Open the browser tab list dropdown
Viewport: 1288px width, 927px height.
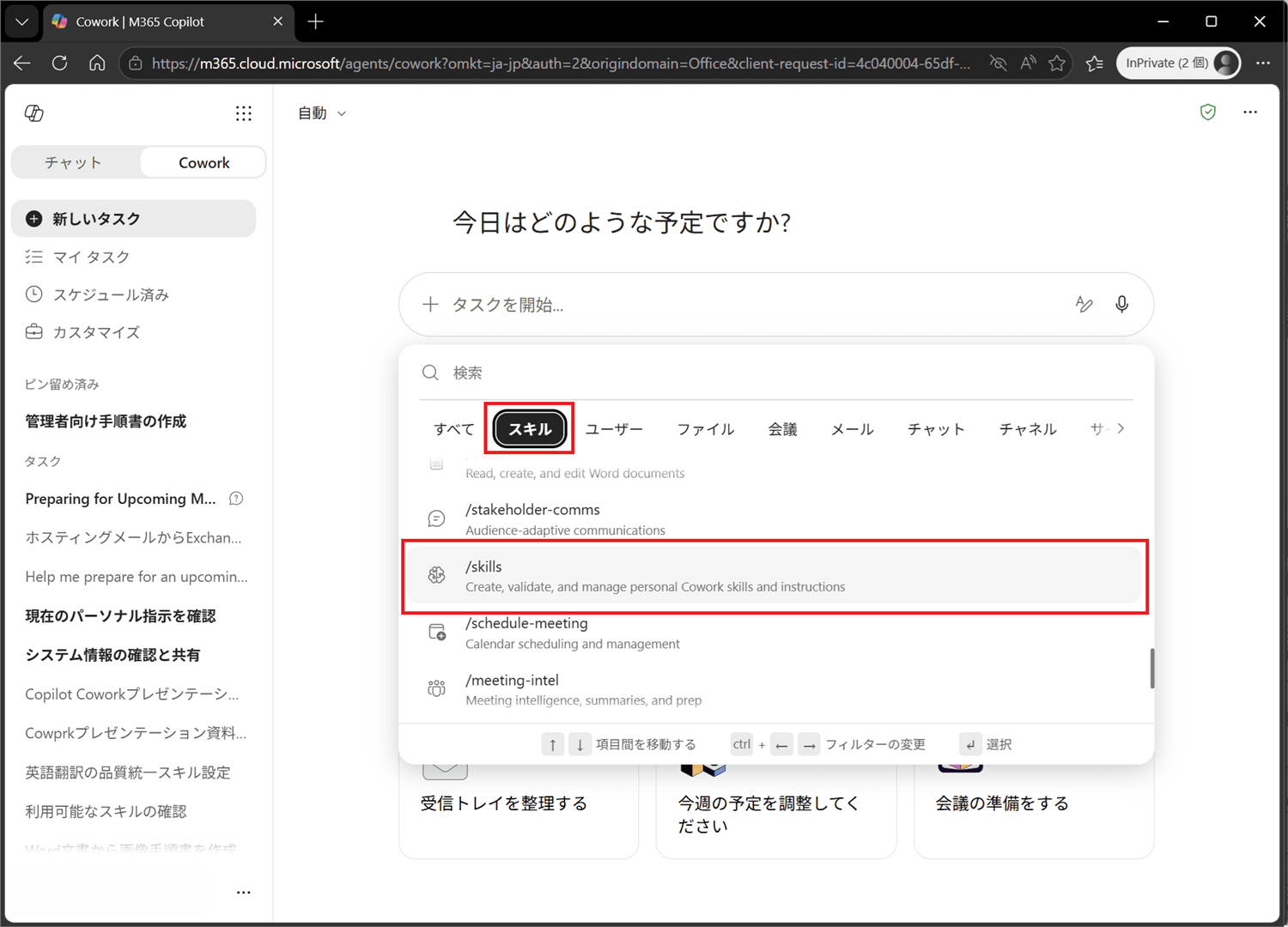pyautogui.click(x=21, y=21)
